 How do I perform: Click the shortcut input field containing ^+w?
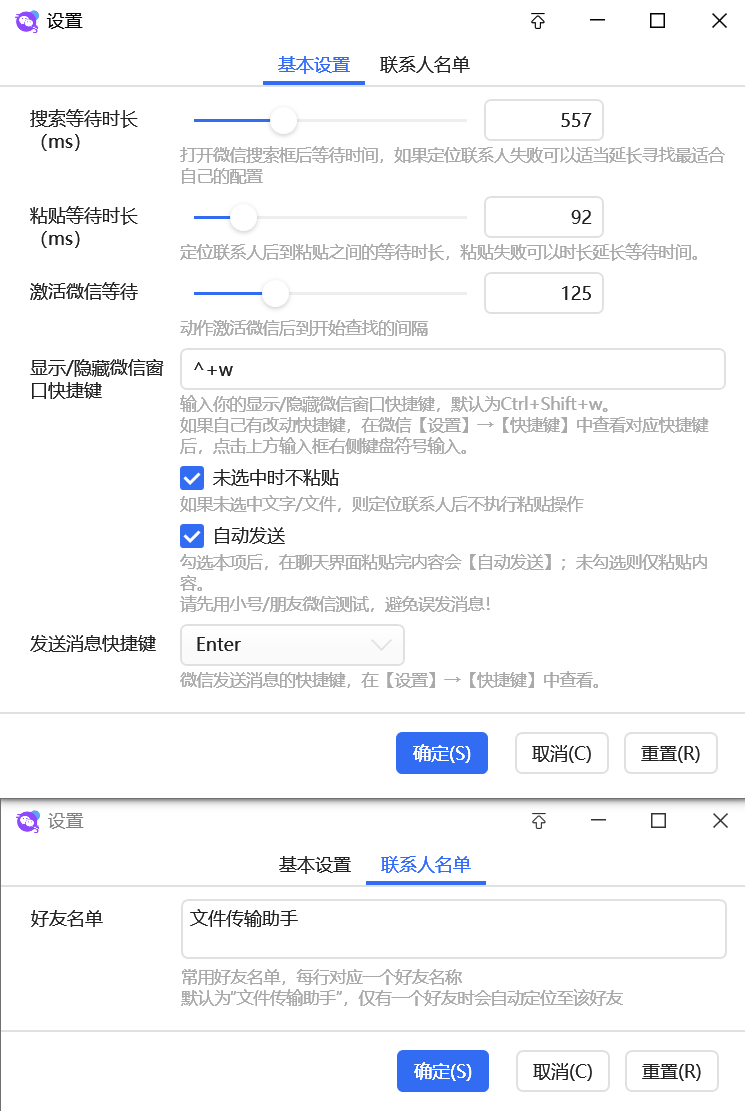453,369
